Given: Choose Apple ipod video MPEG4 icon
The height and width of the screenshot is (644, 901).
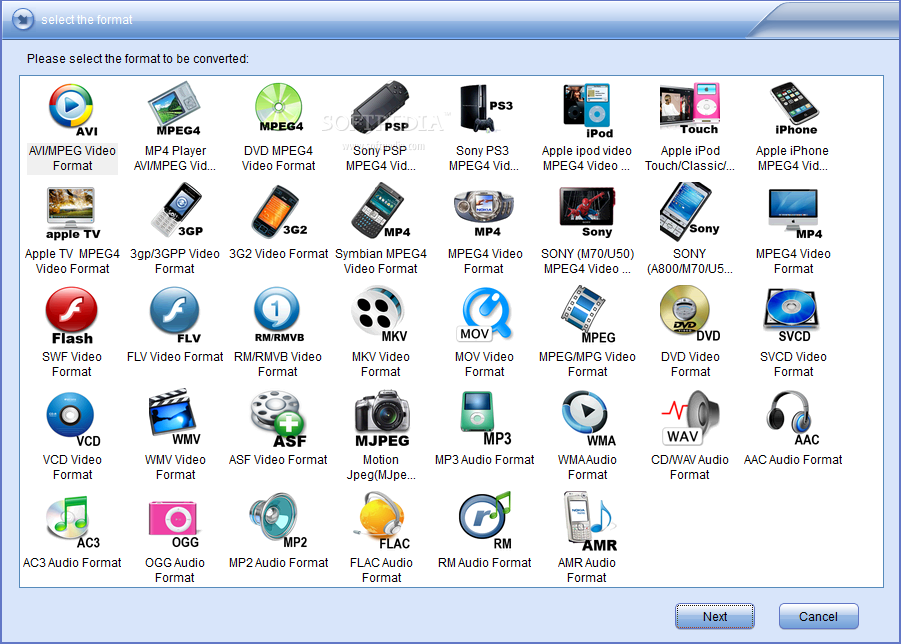Looking at the screenshot, I should [587, 110].
